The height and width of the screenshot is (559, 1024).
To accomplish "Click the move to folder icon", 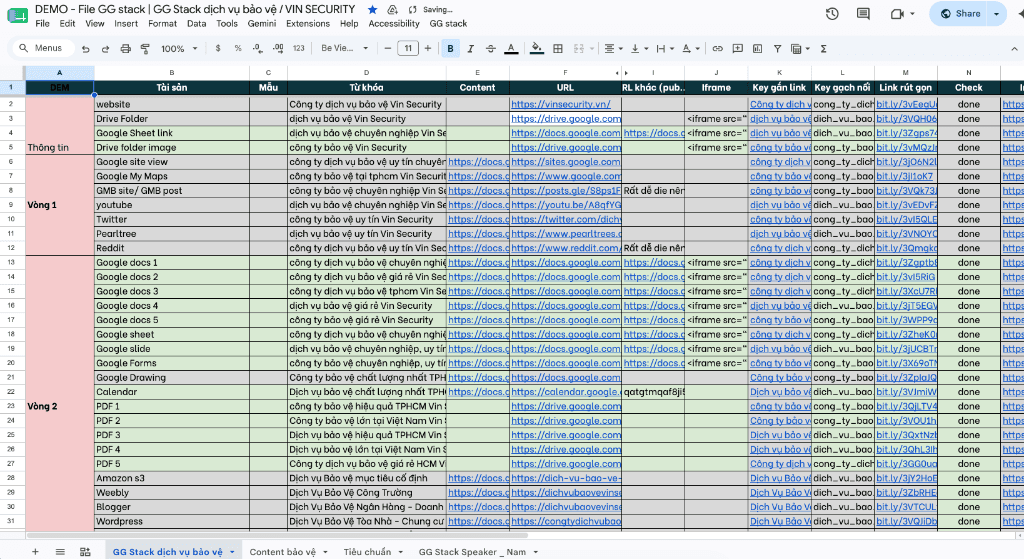I will pos(392,10).
